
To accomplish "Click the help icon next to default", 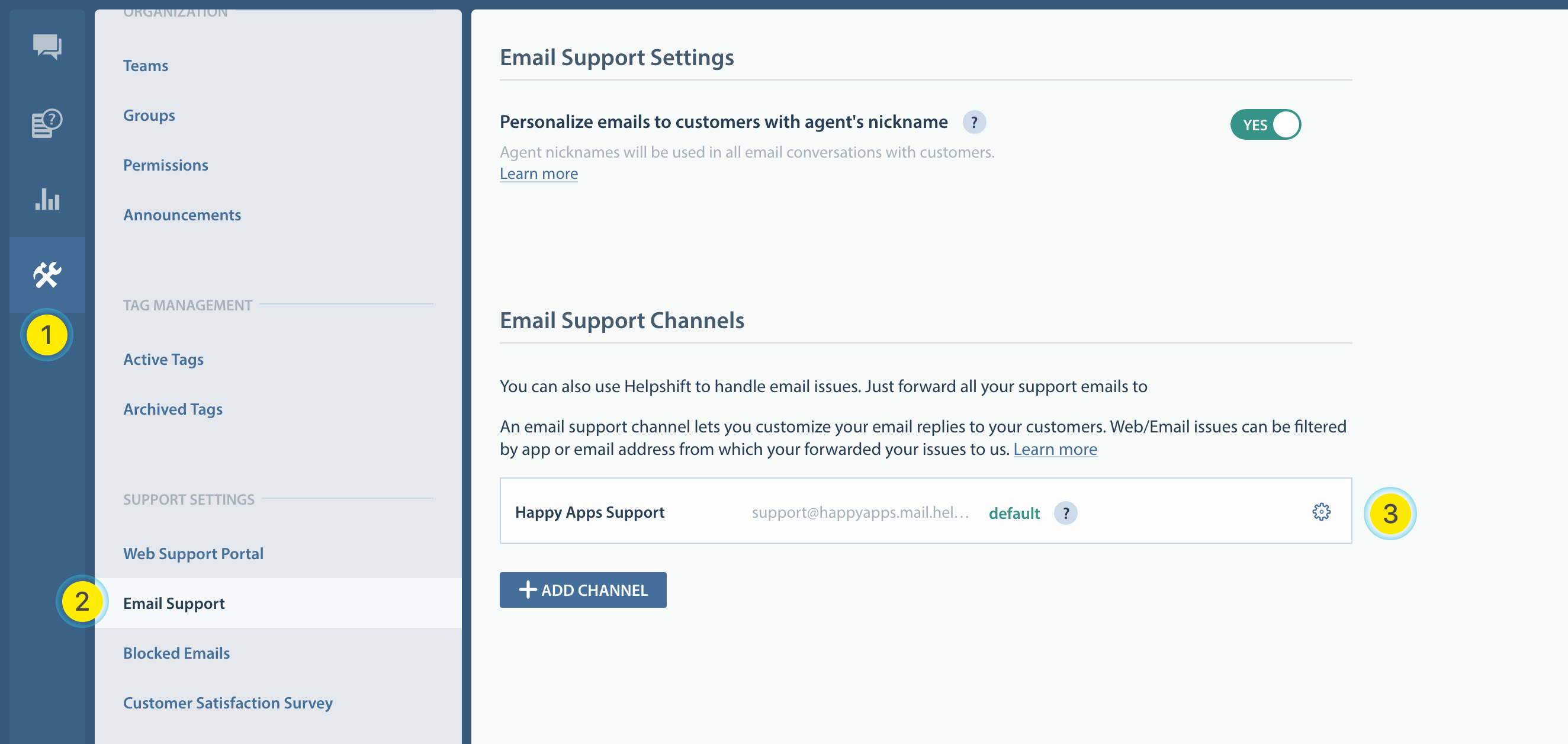I will (x=1065, y=512).
